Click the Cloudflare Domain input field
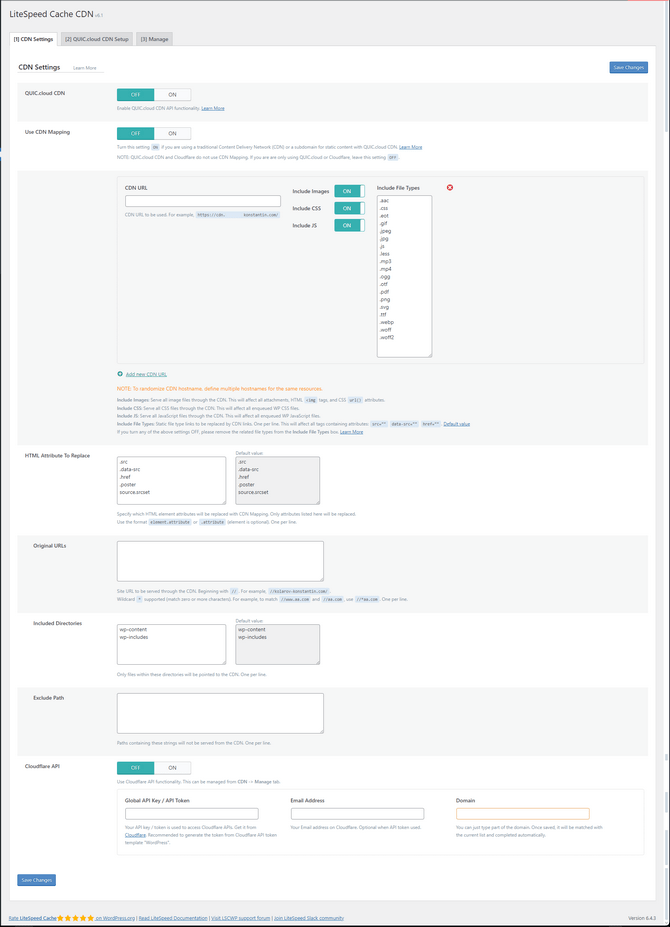 coord(522,814)
